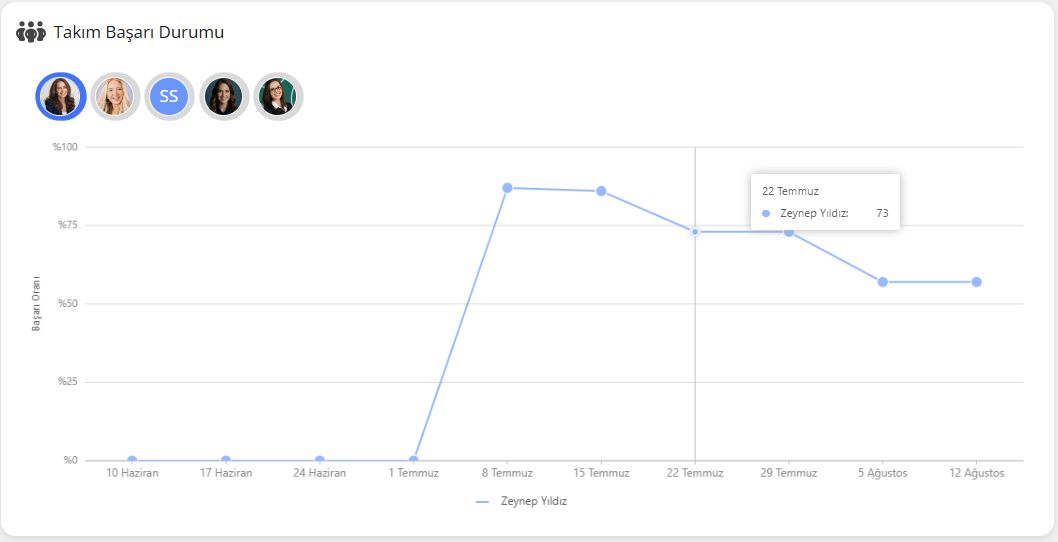Select the blue-ringed first team member avatar
The width and height of the screenshot is (1058, 542).
tap(60, 97)
